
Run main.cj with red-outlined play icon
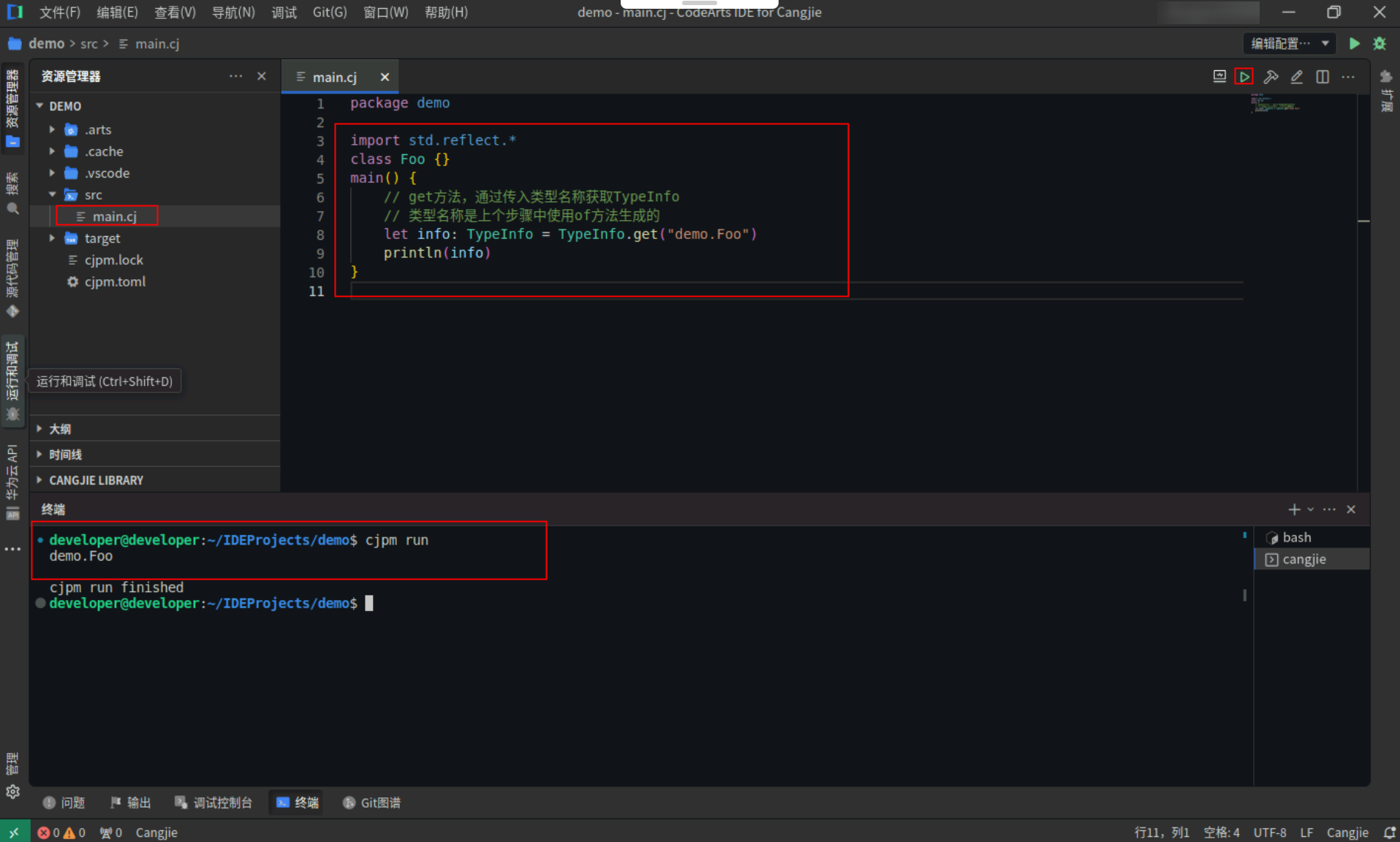[x=1244, y=77]
